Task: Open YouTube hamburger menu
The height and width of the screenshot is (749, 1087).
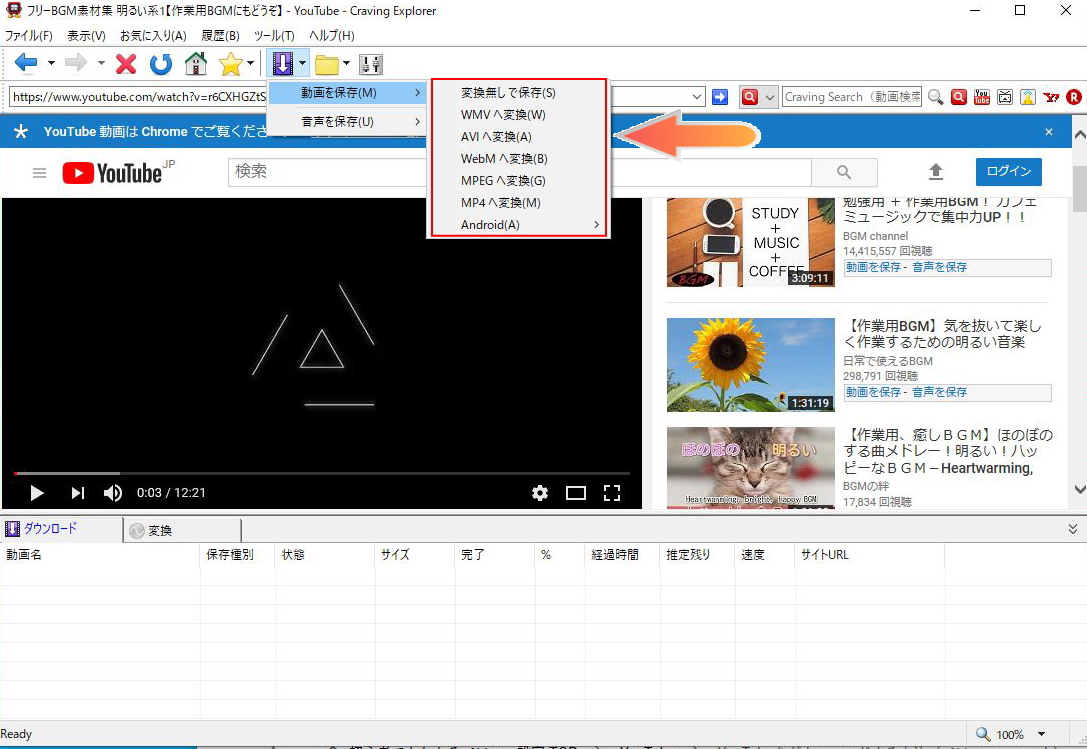Action: 40,173
